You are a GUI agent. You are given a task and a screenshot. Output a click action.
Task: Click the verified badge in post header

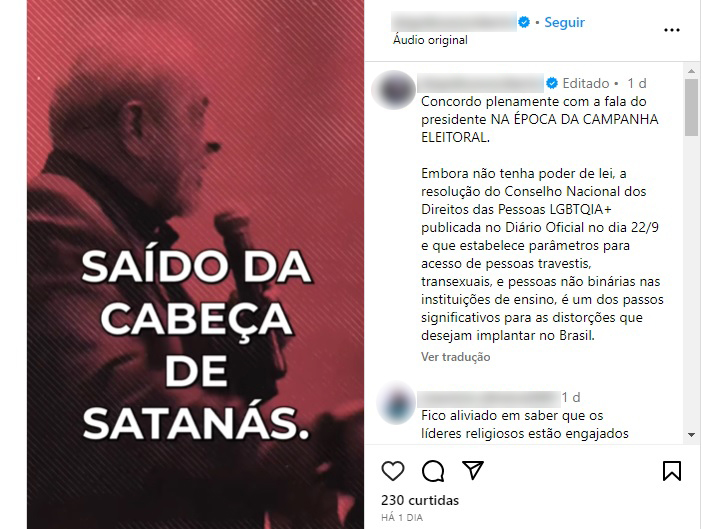(524, 22)
